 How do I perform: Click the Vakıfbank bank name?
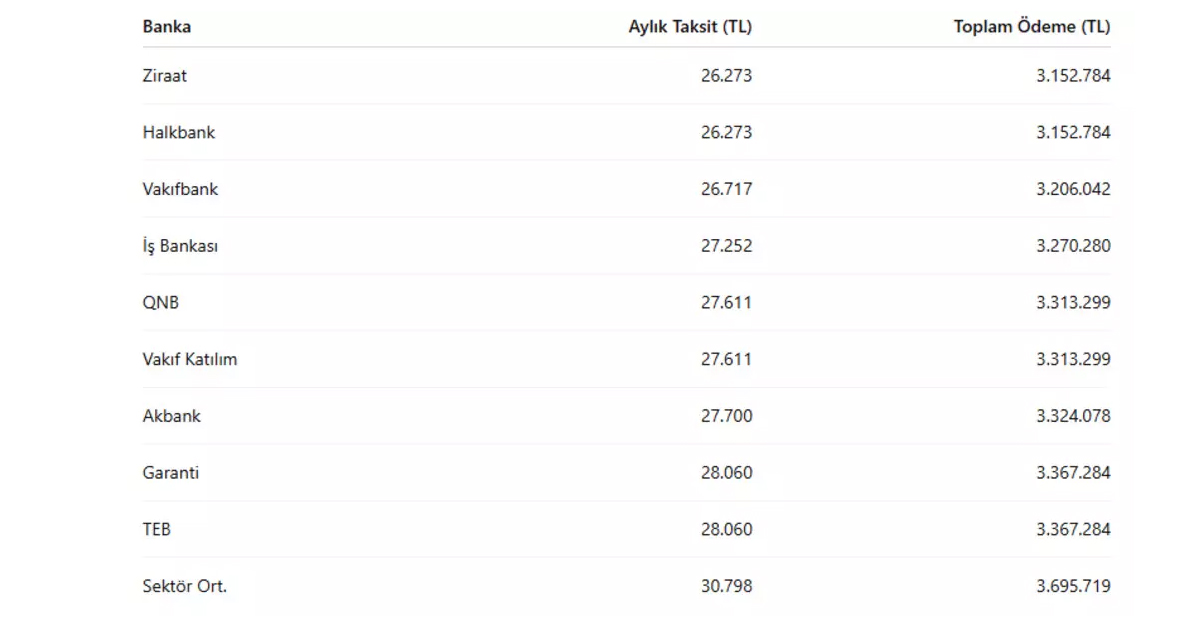pyautogui.click(x=180, y=189)
